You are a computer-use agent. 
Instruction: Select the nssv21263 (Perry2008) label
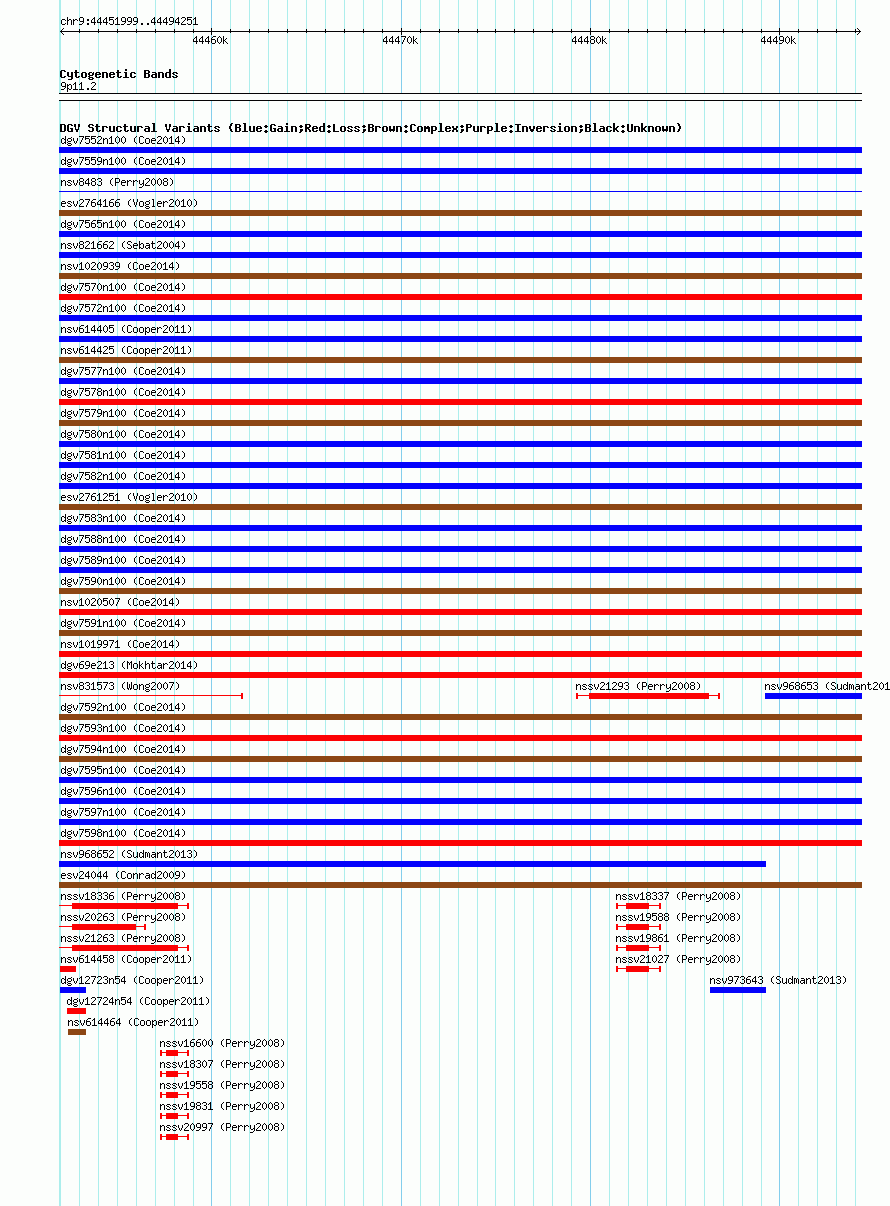click(x=123, y=938)
